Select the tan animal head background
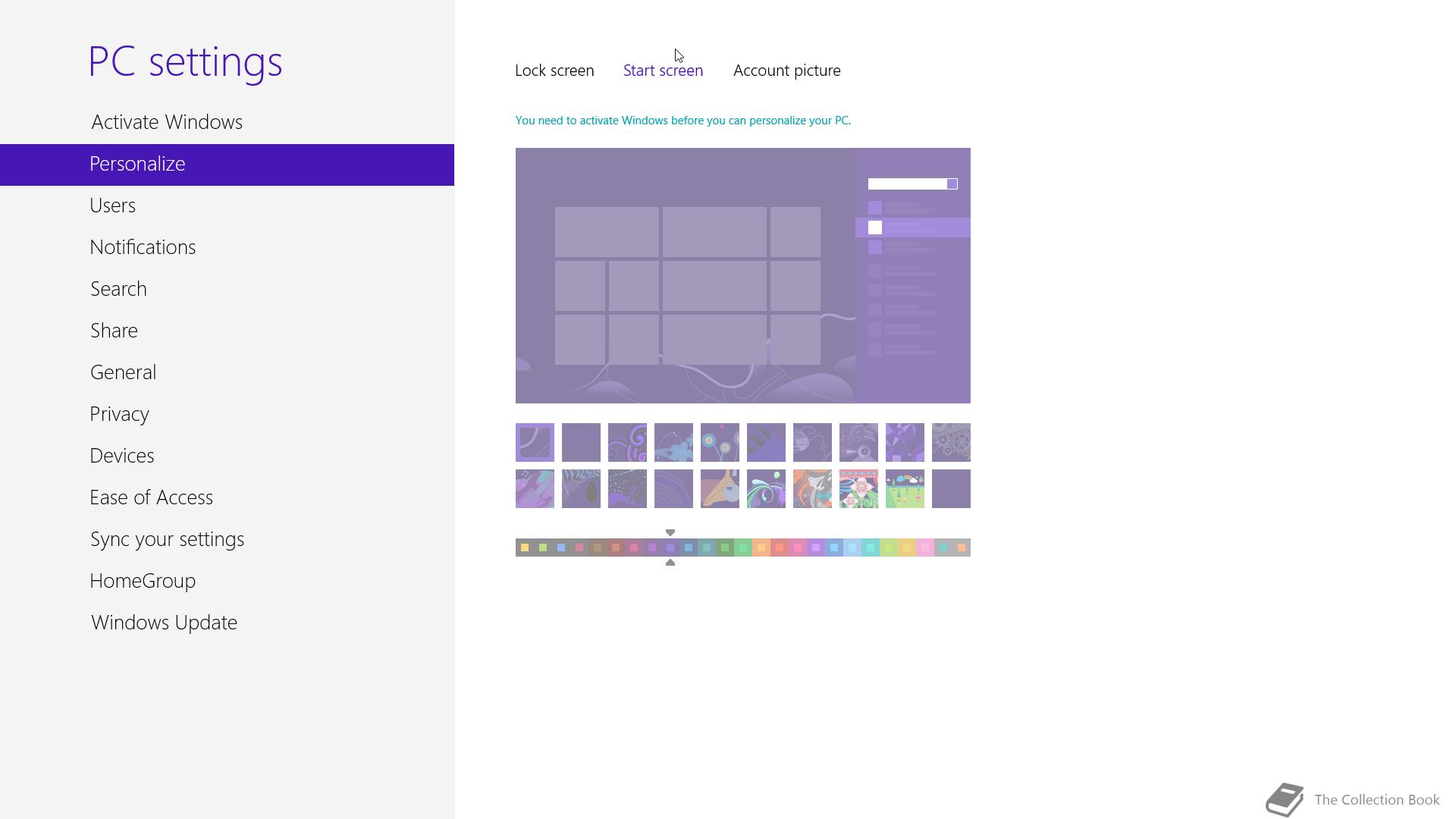This screenshot has height=819, width=1456. tap(720, 488)
